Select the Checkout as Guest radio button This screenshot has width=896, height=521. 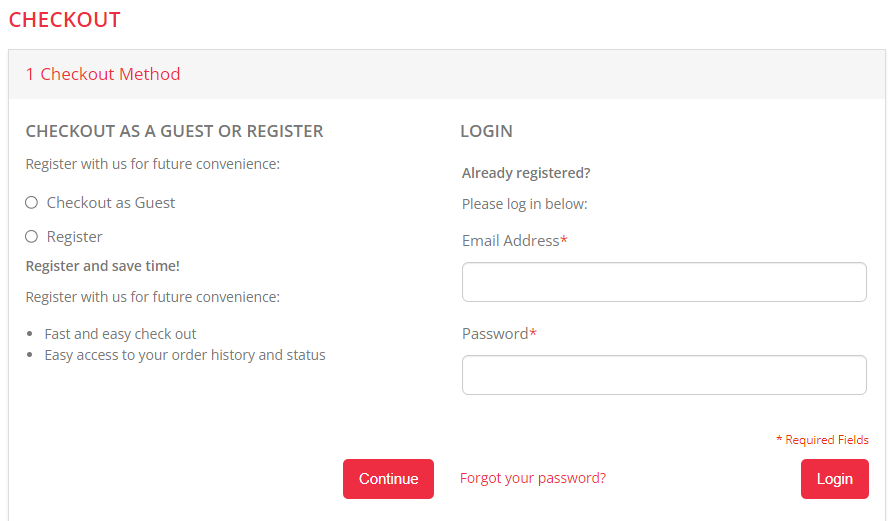coord(32,203)
